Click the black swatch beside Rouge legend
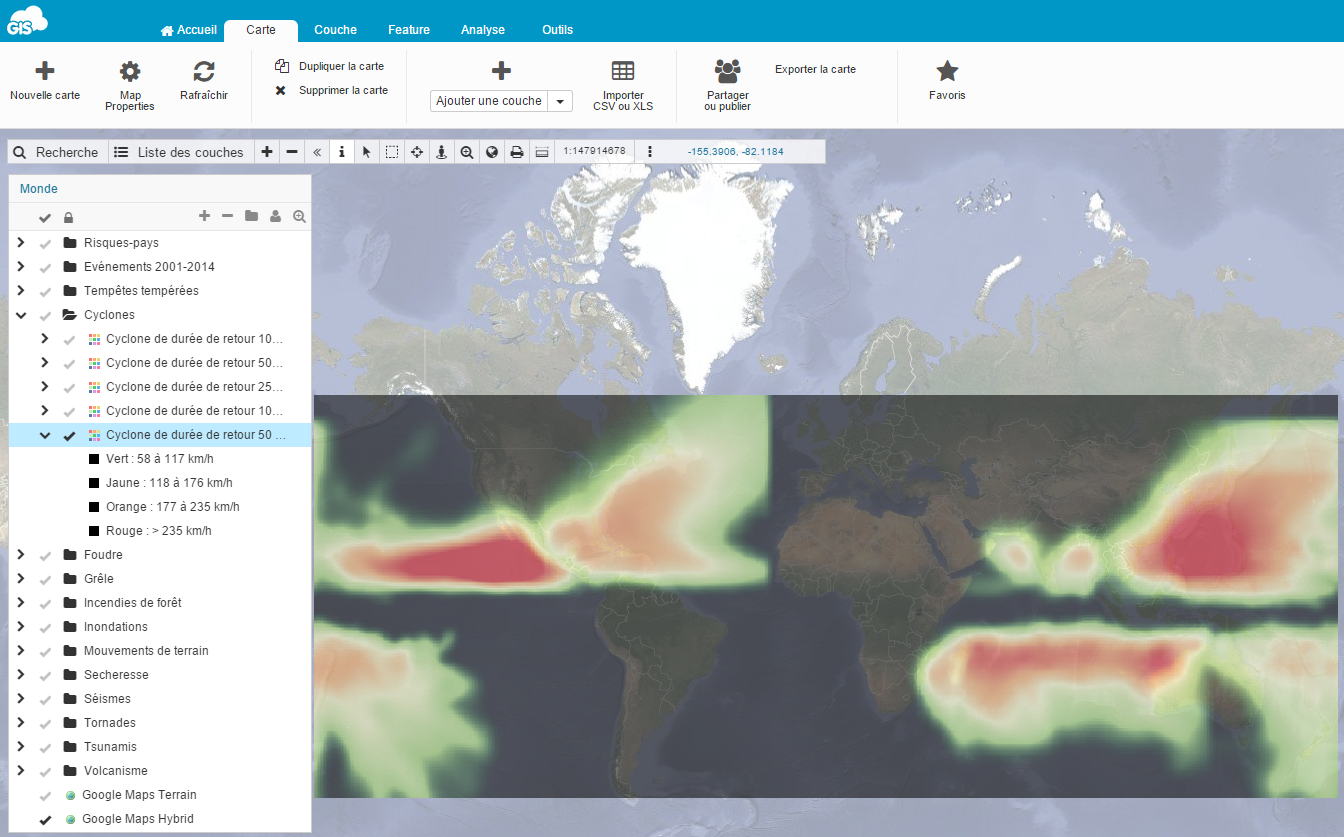This screenshot has height=837, width=1344. pyautogui.click(x=94, y=531)
